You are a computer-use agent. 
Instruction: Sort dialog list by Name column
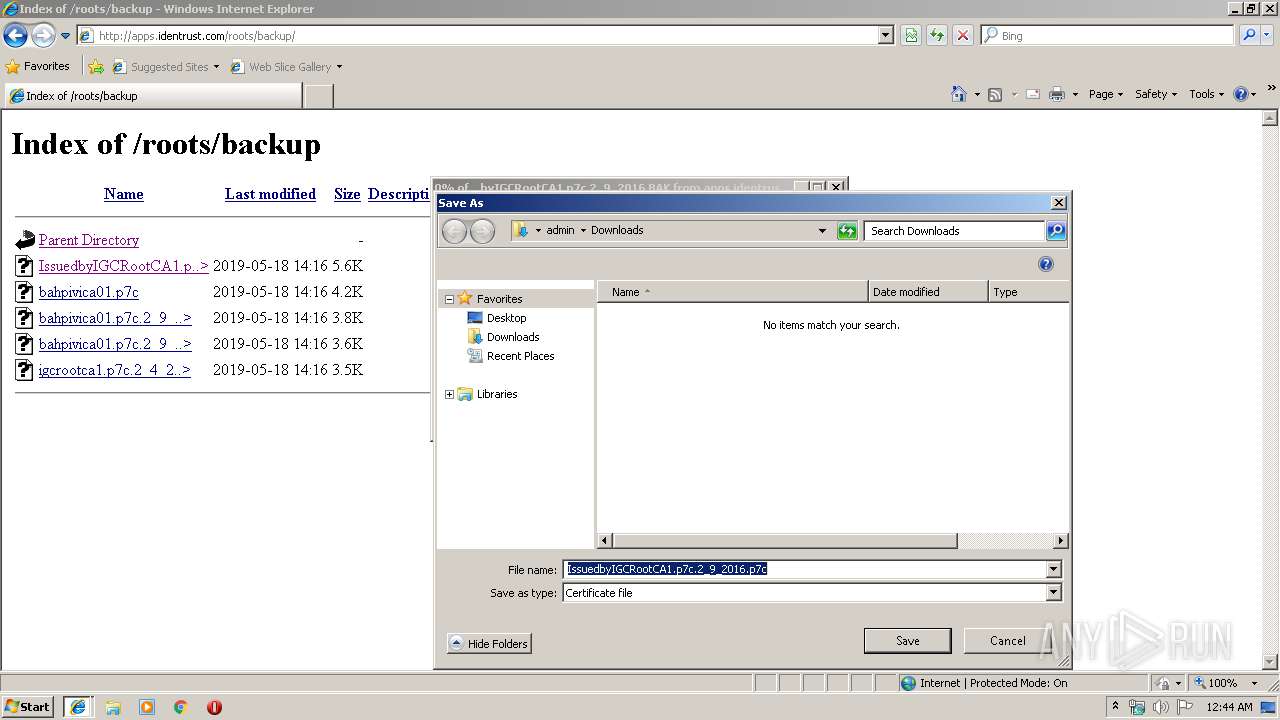732,292
